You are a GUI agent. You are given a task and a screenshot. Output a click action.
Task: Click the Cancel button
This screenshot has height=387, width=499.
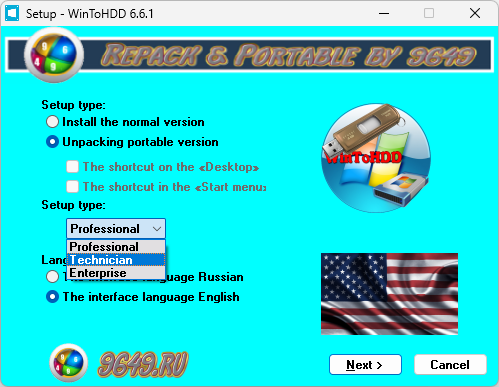(x=450, y=365)
